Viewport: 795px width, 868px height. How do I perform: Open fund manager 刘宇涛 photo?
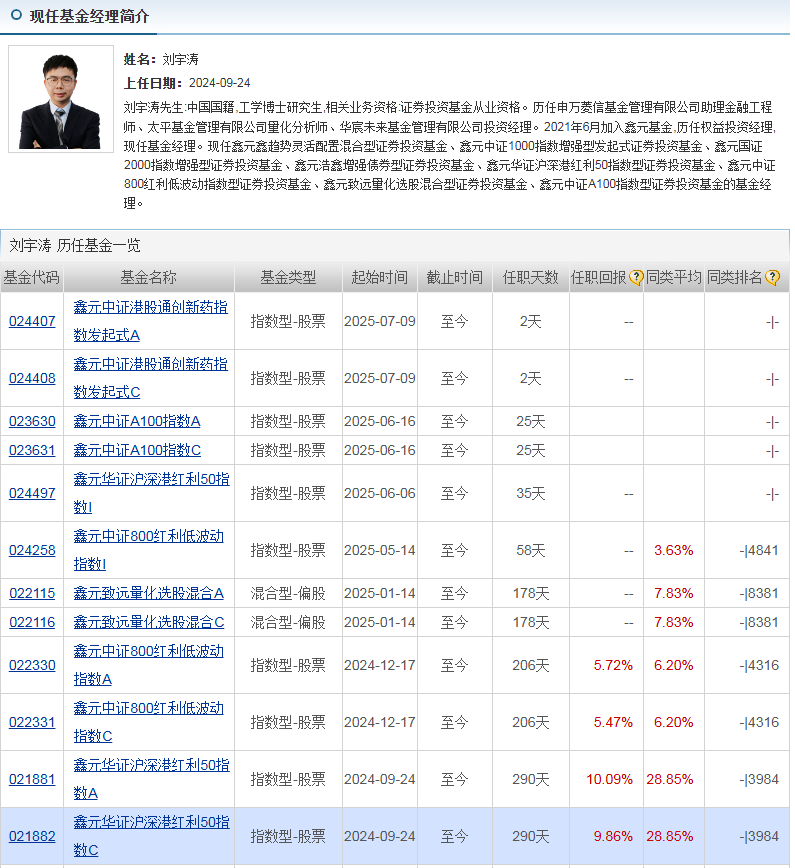point(61,99)
